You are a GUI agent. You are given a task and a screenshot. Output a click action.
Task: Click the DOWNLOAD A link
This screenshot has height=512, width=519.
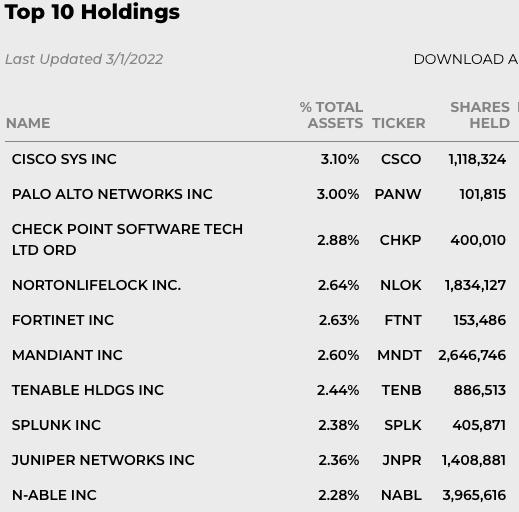[x=466, y=59]
